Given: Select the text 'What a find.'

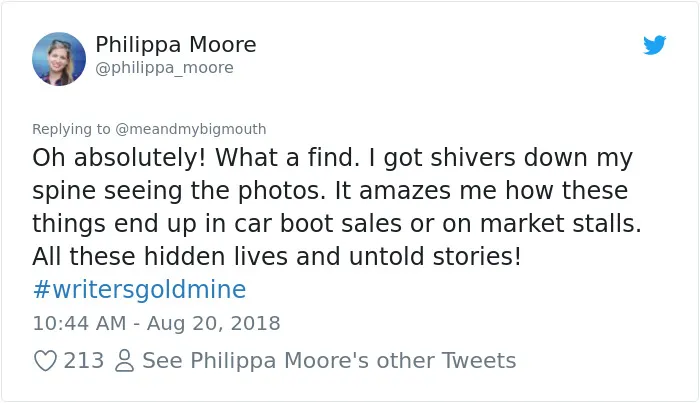Looking at the screenshot, I should 288,158.
